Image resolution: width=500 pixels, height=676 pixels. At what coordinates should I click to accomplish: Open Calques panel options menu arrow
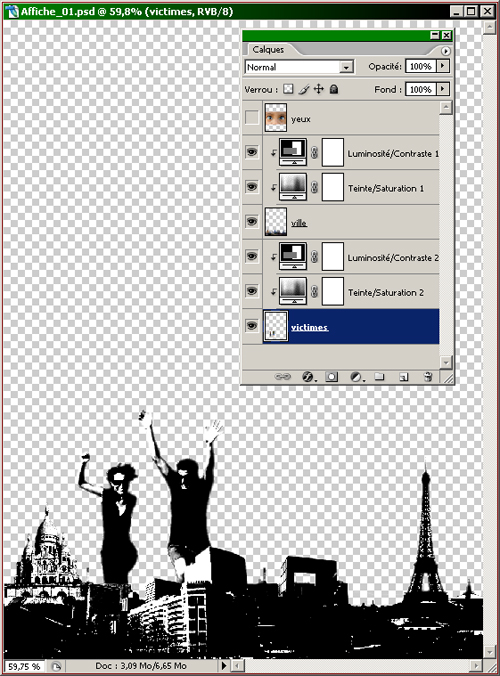click(445, 51)
